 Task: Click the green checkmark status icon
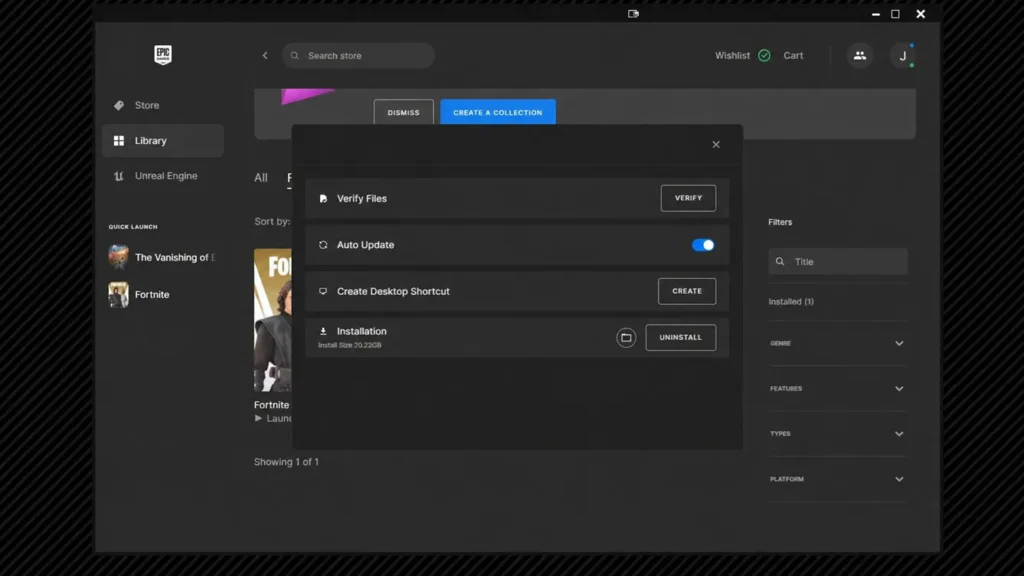click(764, 56)
